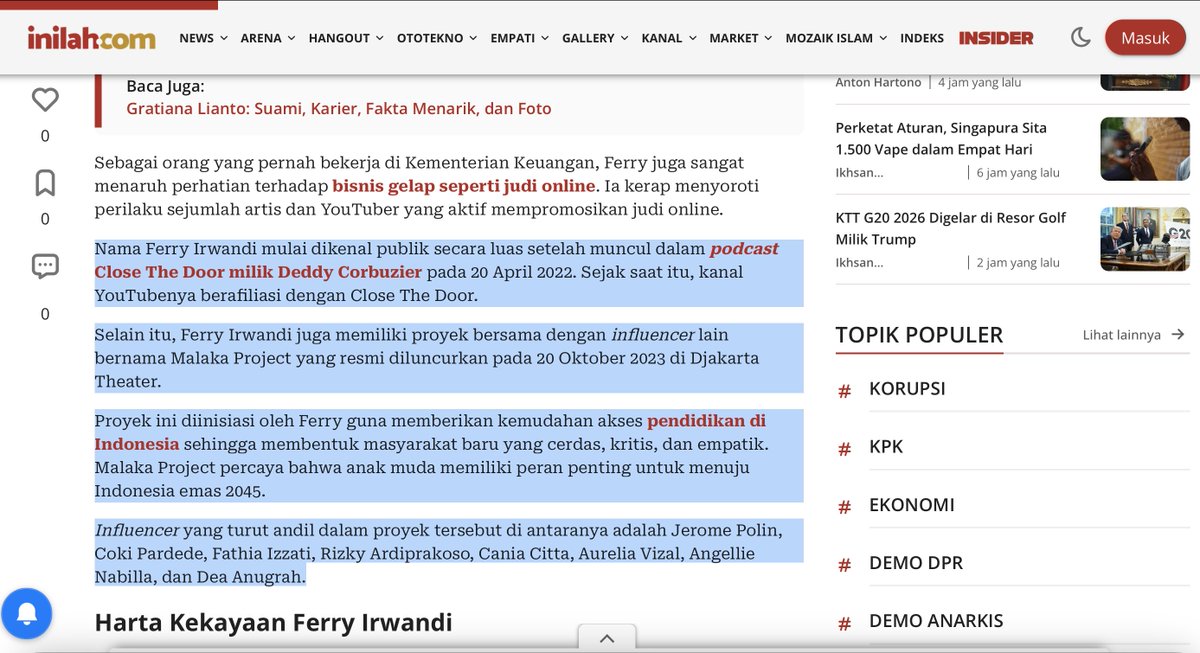This screenshot has width=1200, height=653.
Task: Click the '2 jam yang lalu' timestamp
Action: (1018, 262)
